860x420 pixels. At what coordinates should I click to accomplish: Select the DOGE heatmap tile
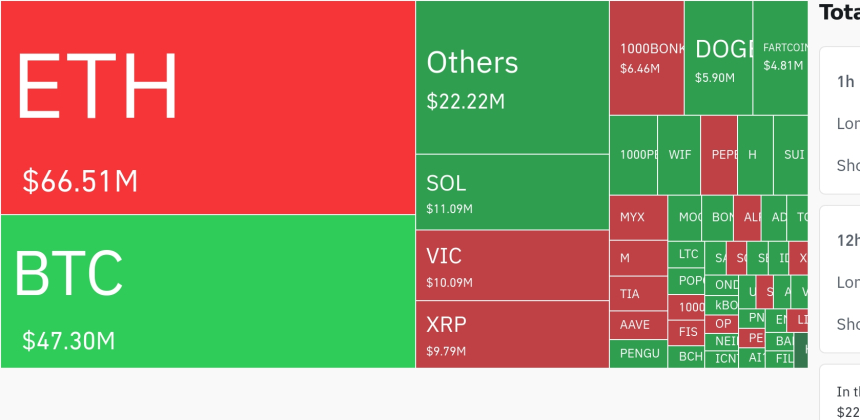718,57
